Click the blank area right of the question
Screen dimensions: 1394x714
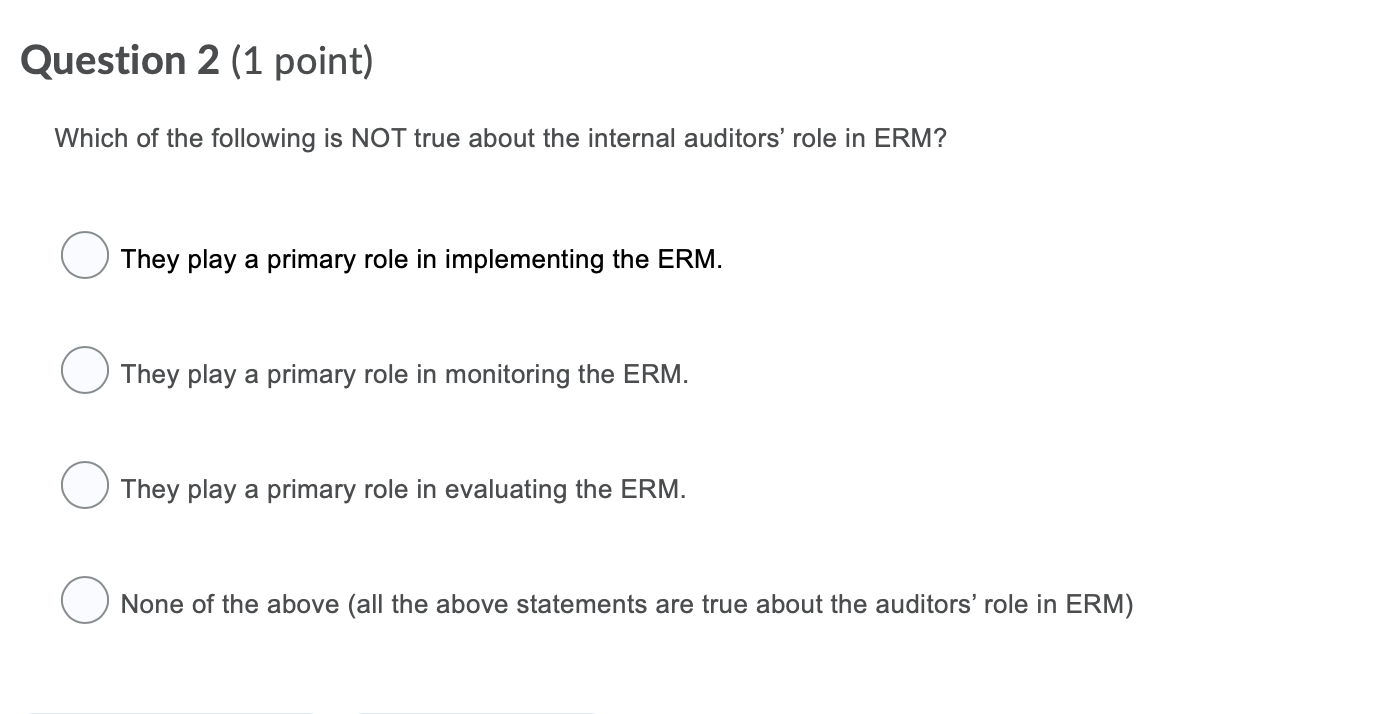pos(1150,138)
